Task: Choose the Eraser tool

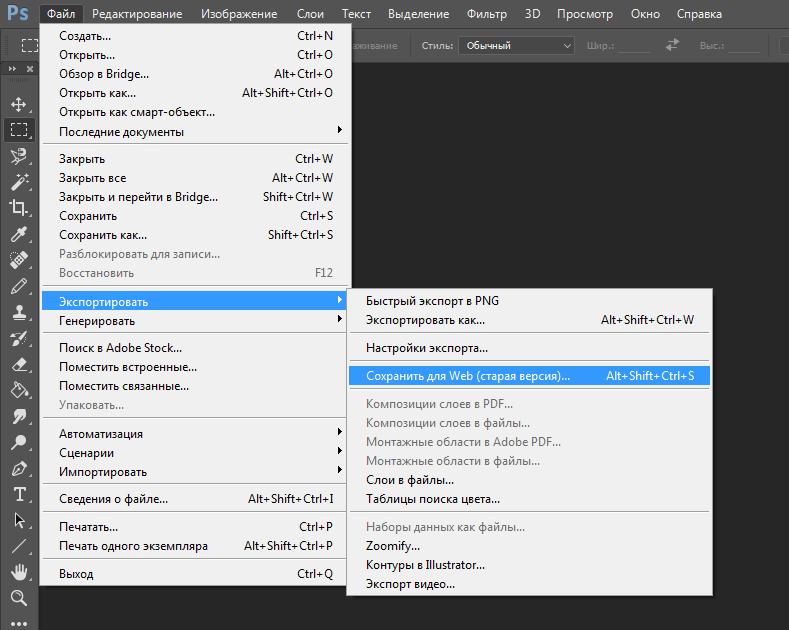Action: pos(18,364)
